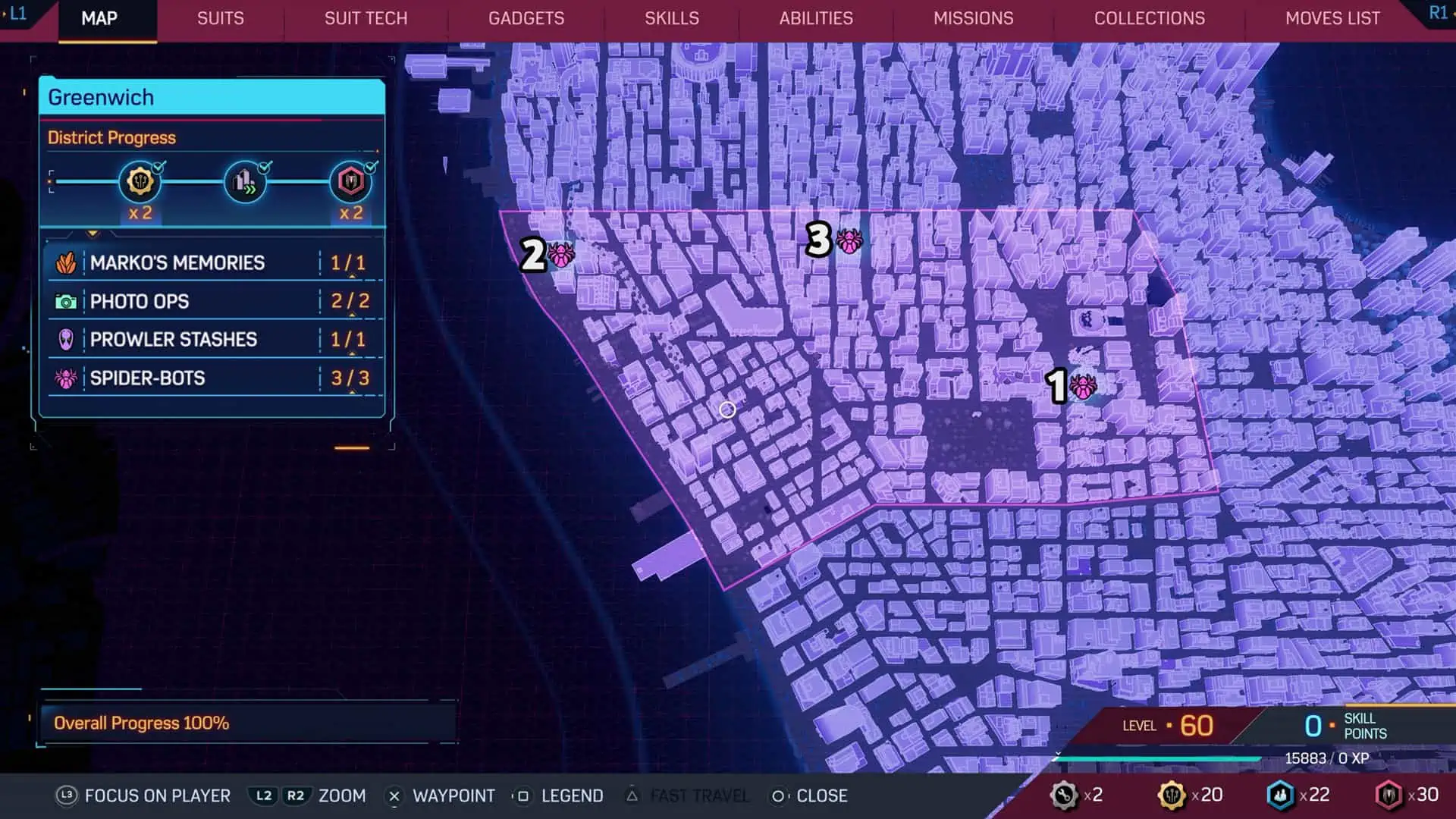Image resolution: width=1456 pixels, height=819 pixels.
Task: Click the fast-travel unlock district progress icon
Action: (x=245, y=182)
